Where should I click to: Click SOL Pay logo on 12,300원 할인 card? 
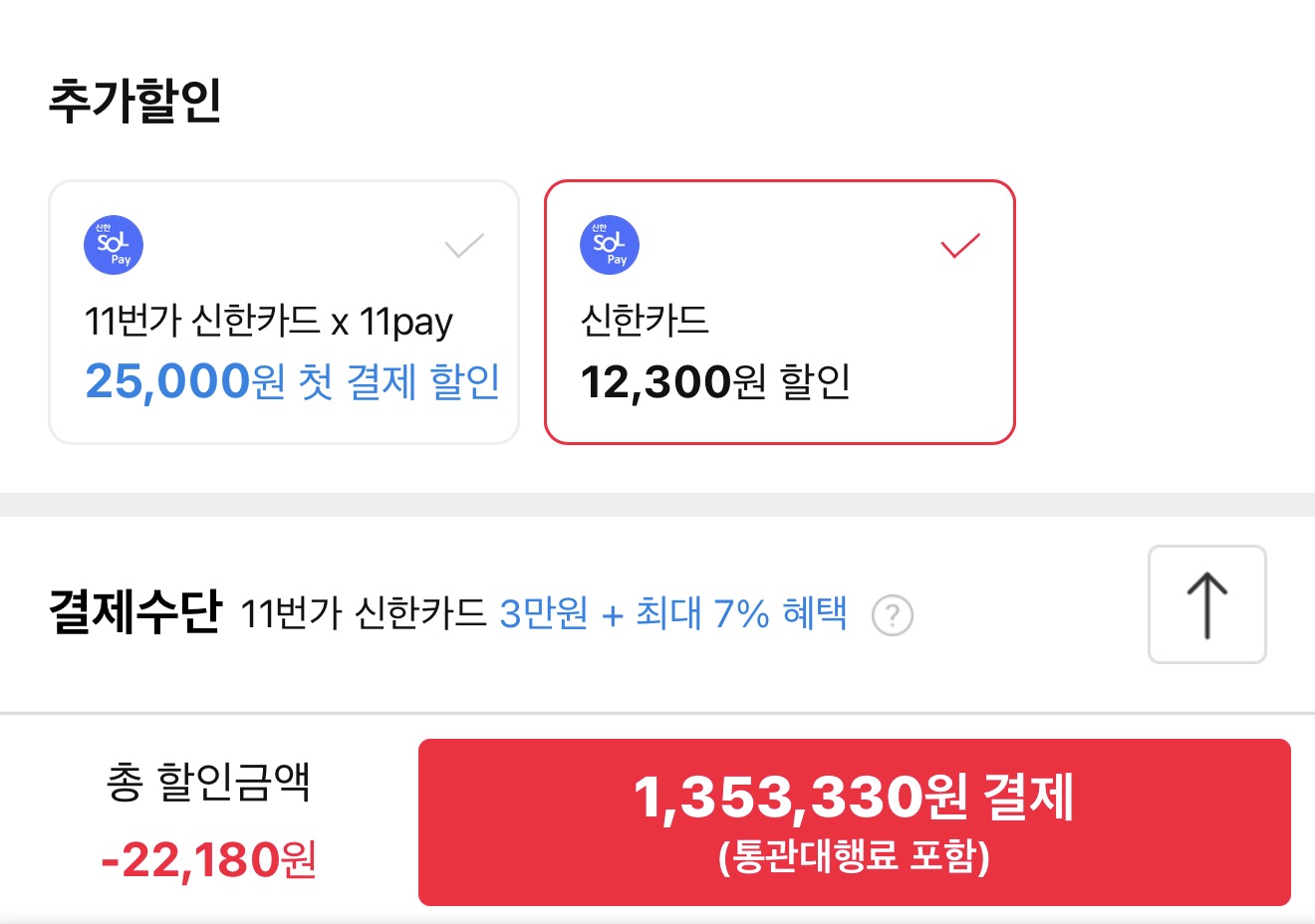(610, 245)
